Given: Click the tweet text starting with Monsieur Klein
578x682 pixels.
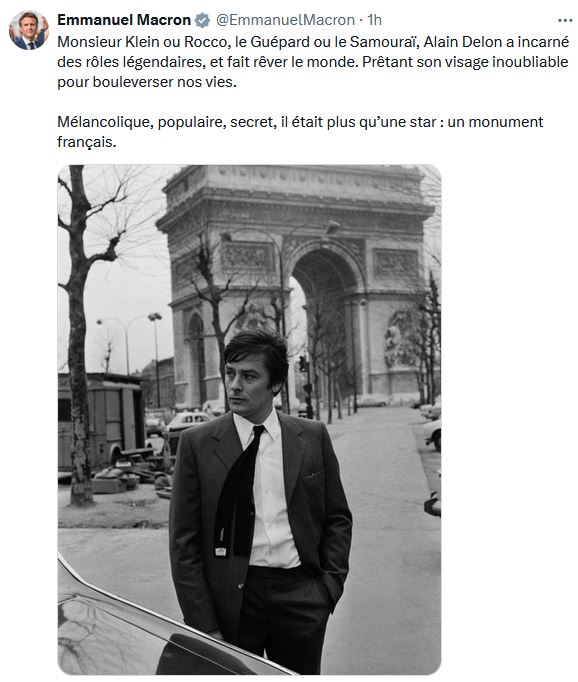Looking at the screenshot, I should (313, 62).
